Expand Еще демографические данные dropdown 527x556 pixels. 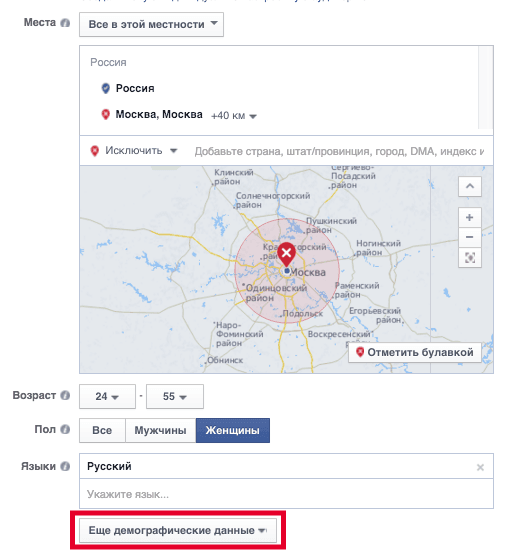coord(178,530)
